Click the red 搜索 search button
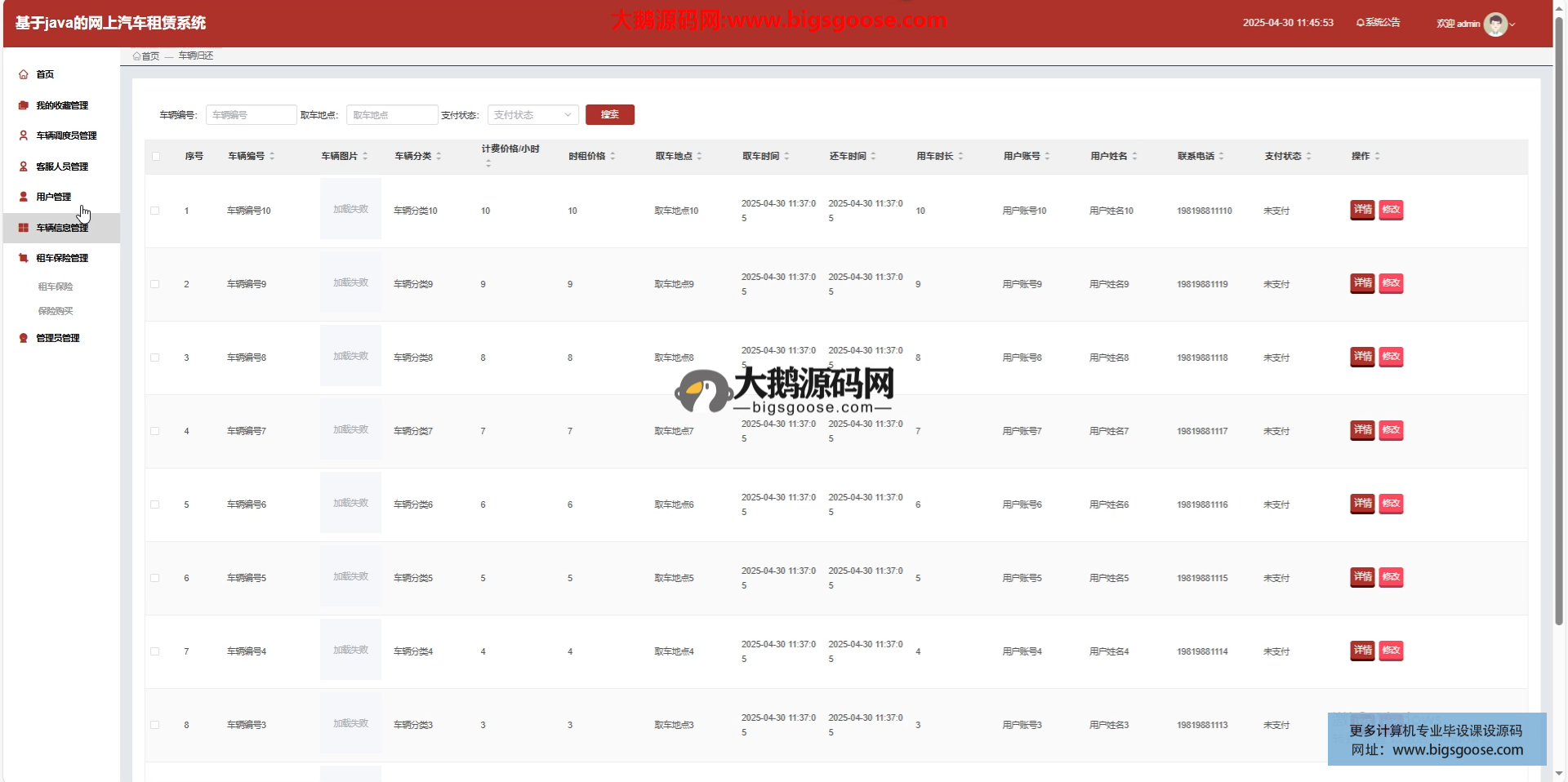Screen dimensions: 1568x782 click(x=609, y=115)
